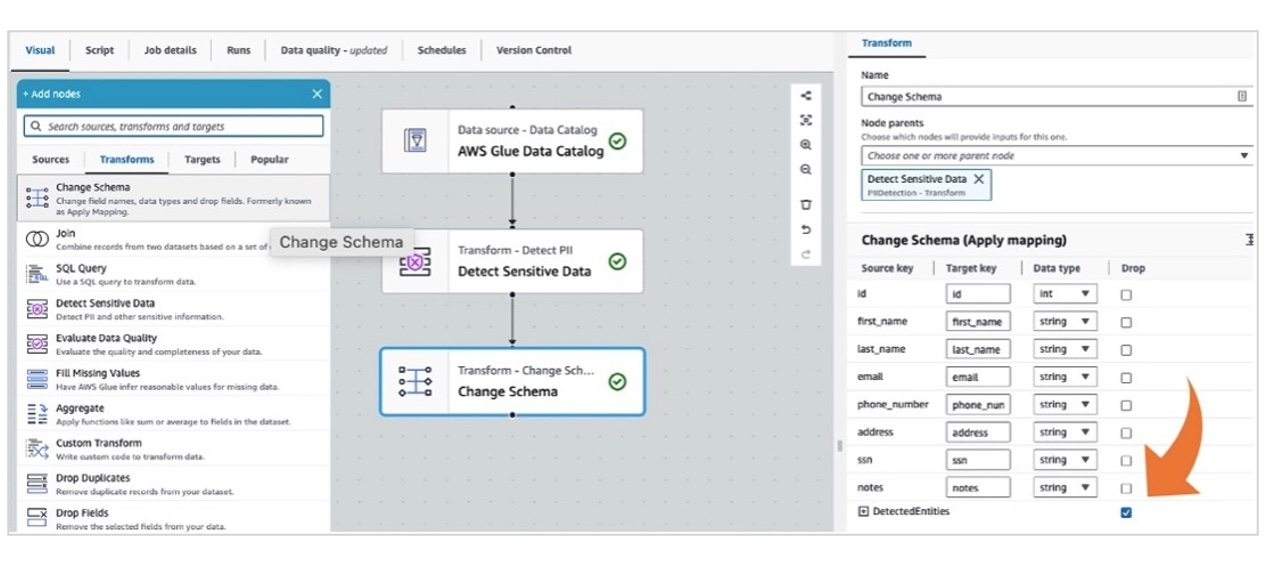The width and height of the screenshot is (1266, 562).
Task: Click the Evaluate Data Quality icon
Action: (x=37, y=344)
